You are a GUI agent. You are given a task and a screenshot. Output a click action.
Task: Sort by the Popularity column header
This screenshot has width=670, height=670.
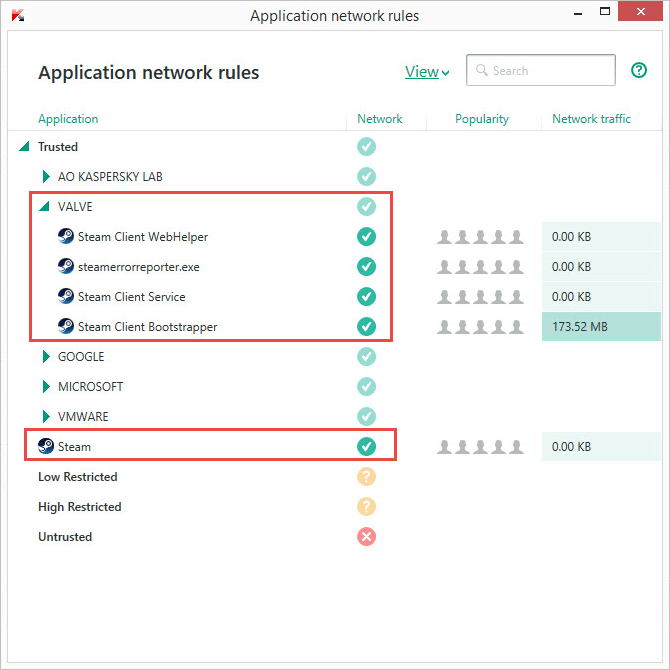tap(482, 119)
